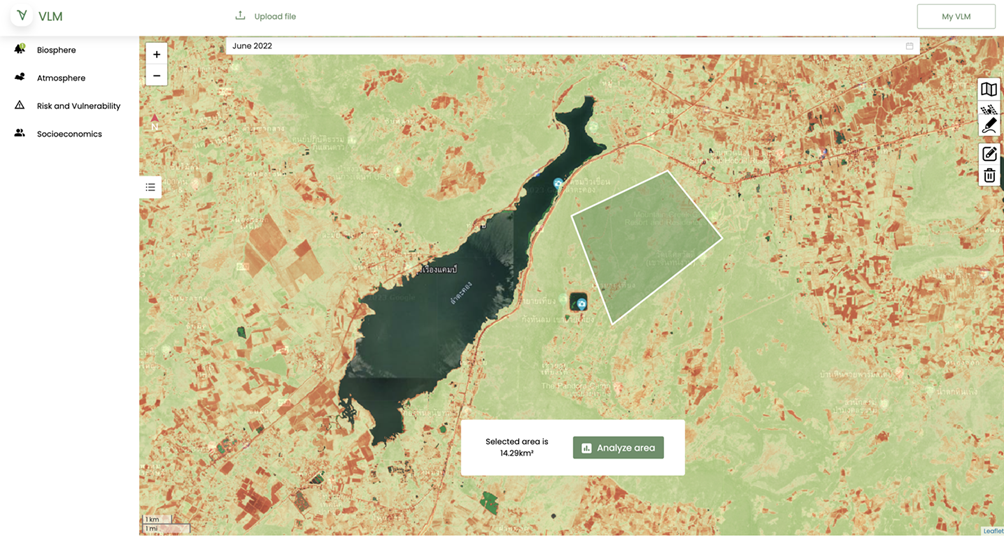Image resolution: width=1004 pixels, height=536 pixels.
Task: Zoom out the map with minus button
Action: 156,76
